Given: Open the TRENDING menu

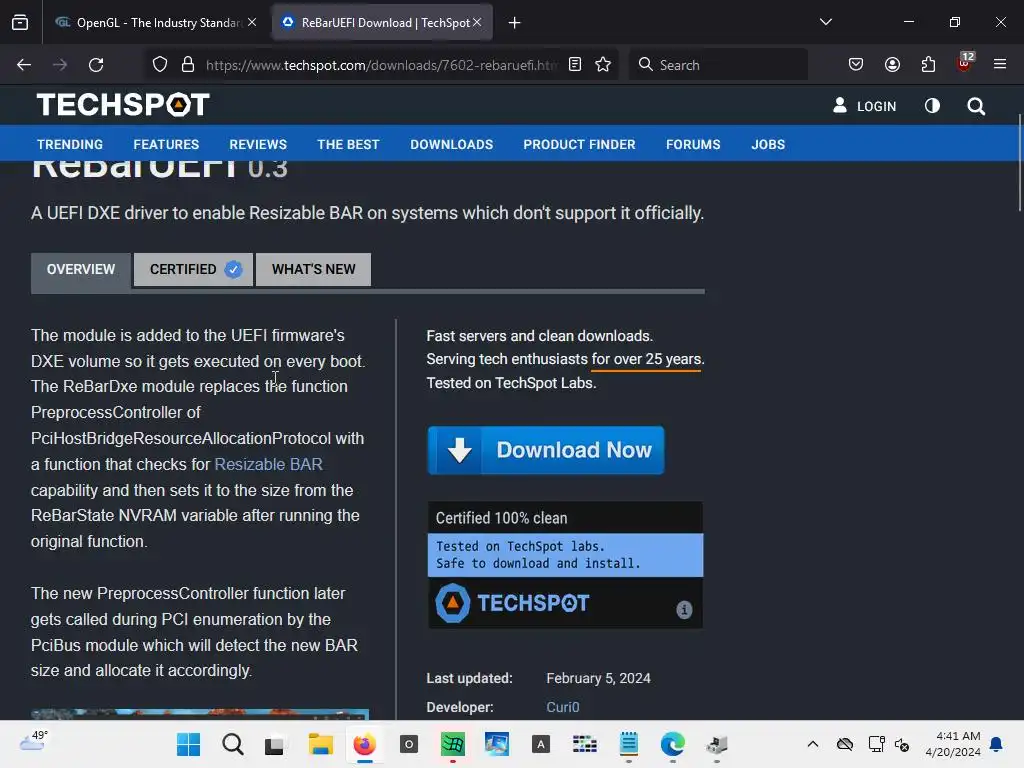Looking at the screenshot, I should pos(70,144).
